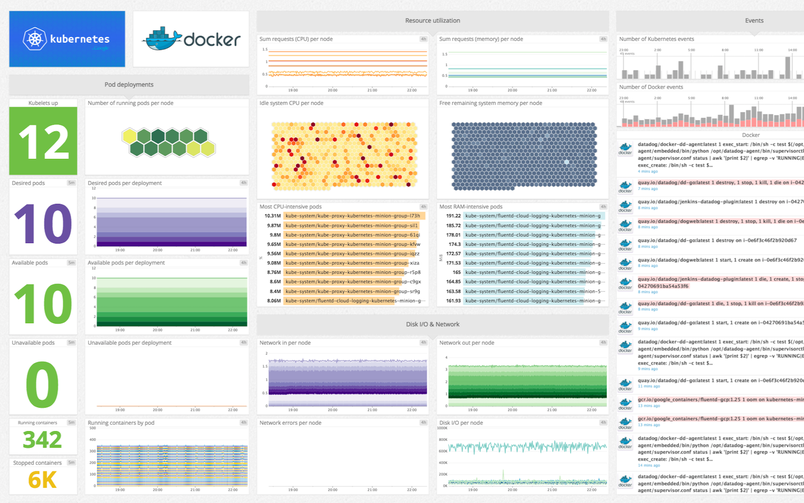Click the Kubelets up value 12
The image size is (804, 503).
(43, 141)
